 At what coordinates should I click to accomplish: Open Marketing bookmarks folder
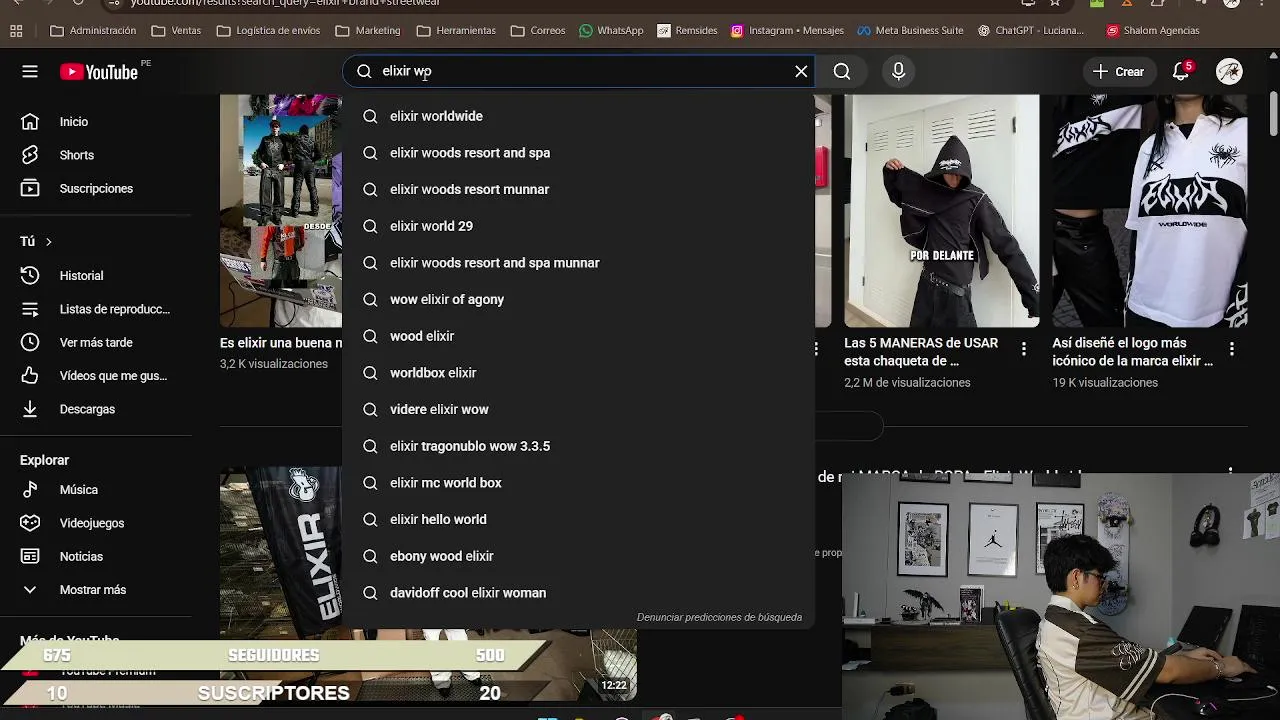(x=368, y=31)
